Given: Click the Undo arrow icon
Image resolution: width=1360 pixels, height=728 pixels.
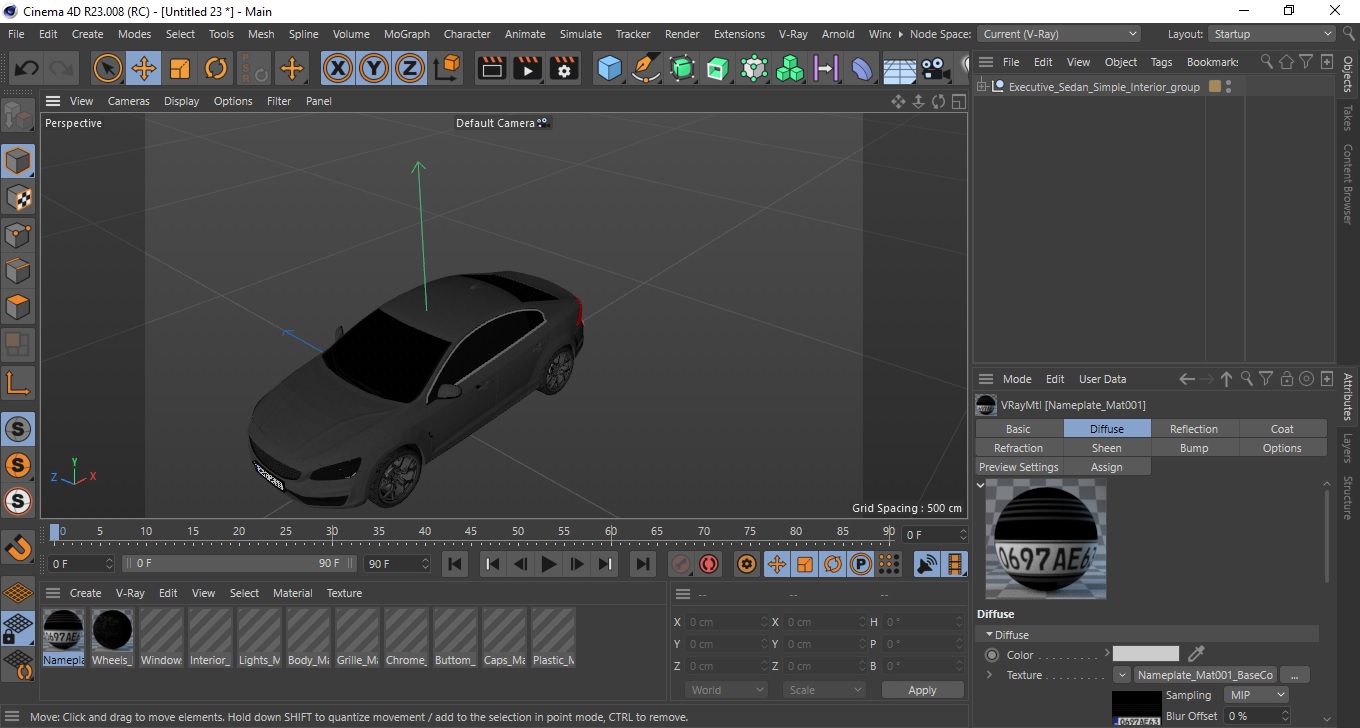Looking at the screenshot, I should (x=26, y=69).
